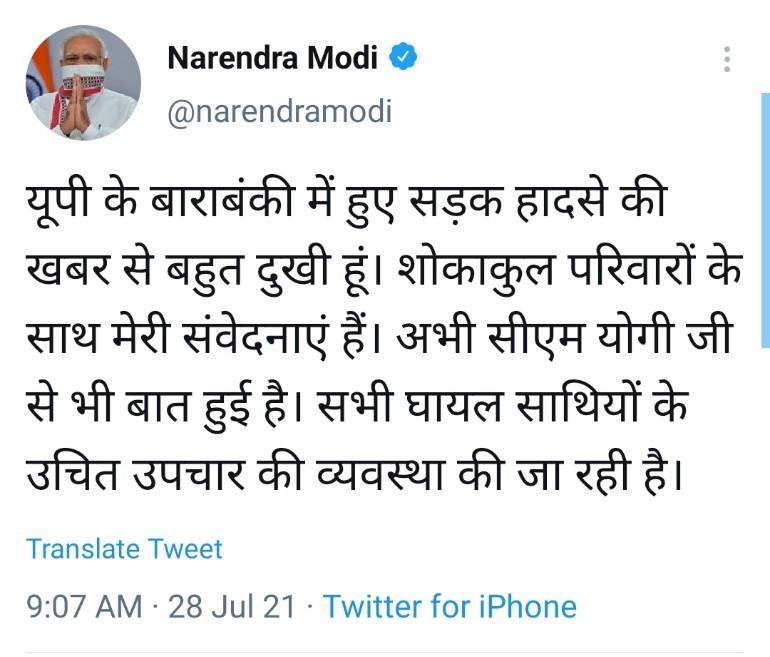The width and height of the screenshot is (770, 657).
Task: Open Narendra Modi's profile picture
Action: click(x=83, y=83)
